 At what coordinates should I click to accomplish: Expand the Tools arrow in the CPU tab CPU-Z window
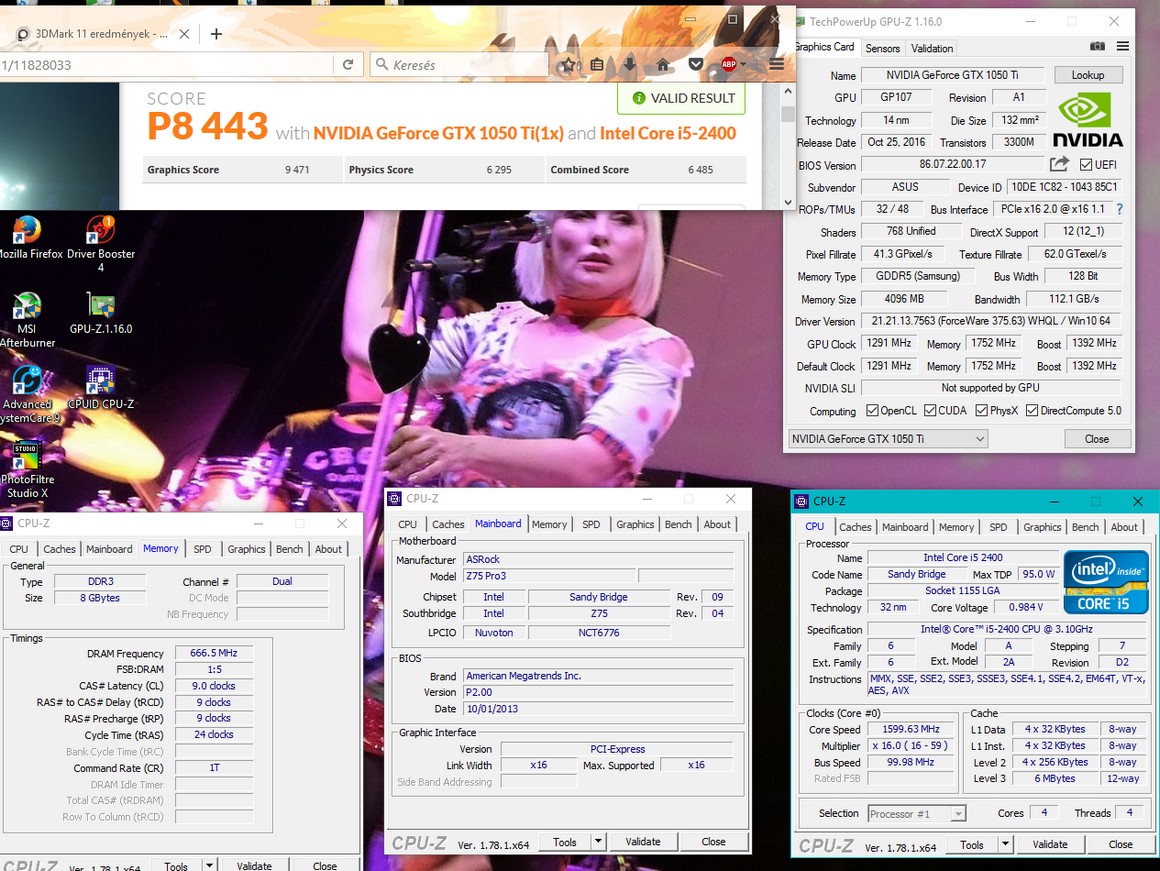[x=1005, y=844]
